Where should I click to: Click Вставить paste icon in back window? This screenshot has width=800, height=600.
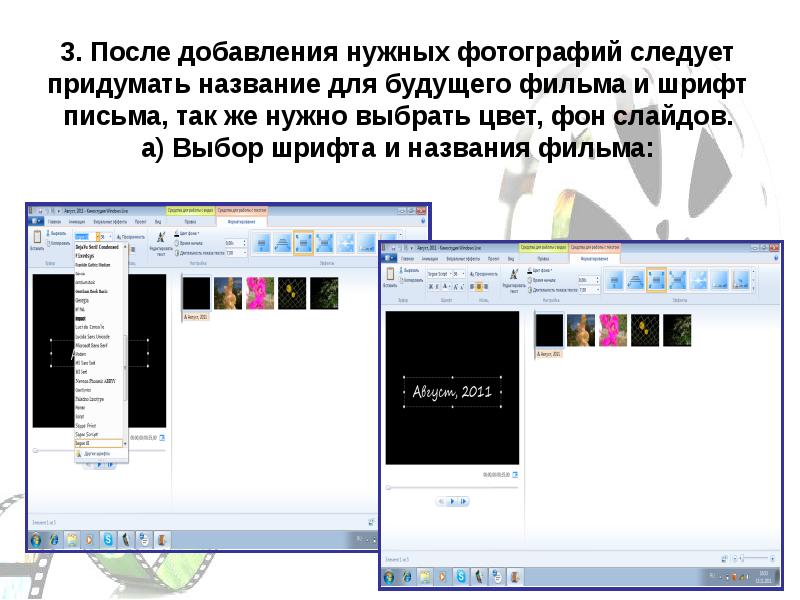tap(37, 239)
